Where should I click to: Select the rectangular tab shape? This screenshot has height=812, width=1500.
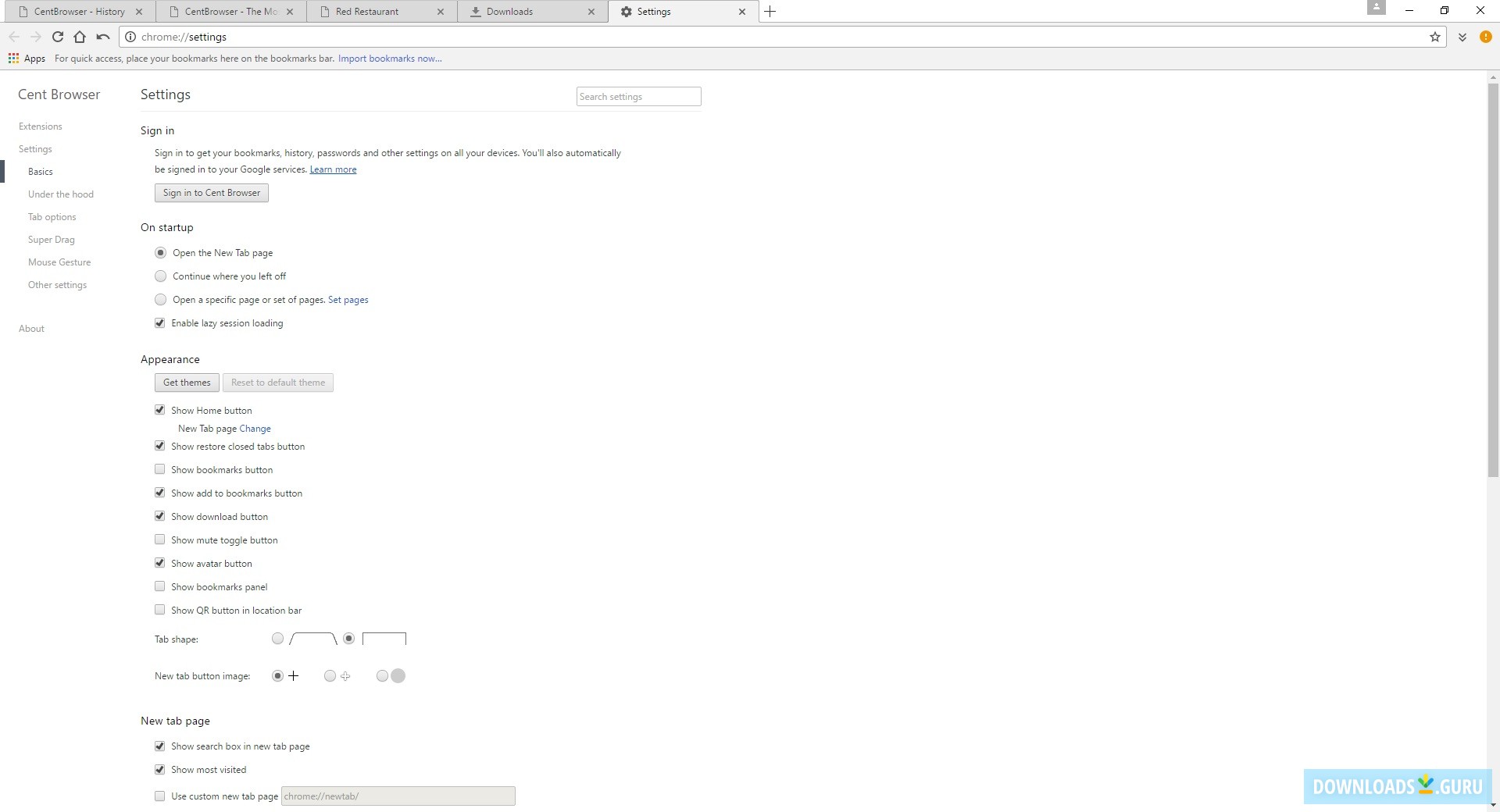348,639
